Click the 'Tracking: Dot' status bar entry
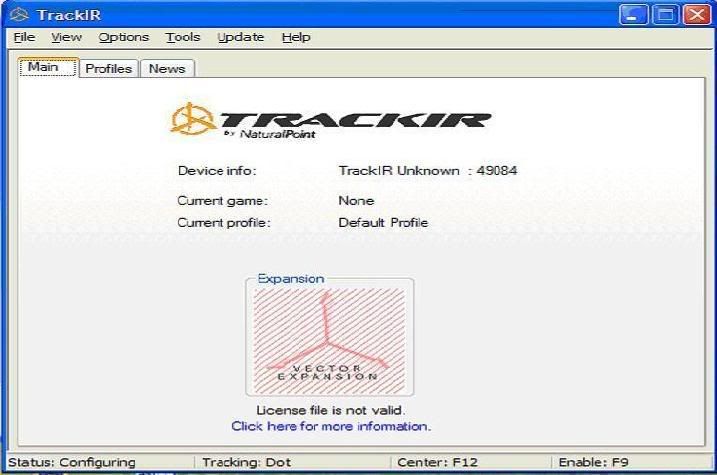This screenshot has width=717, height=475. click(246, 462)
